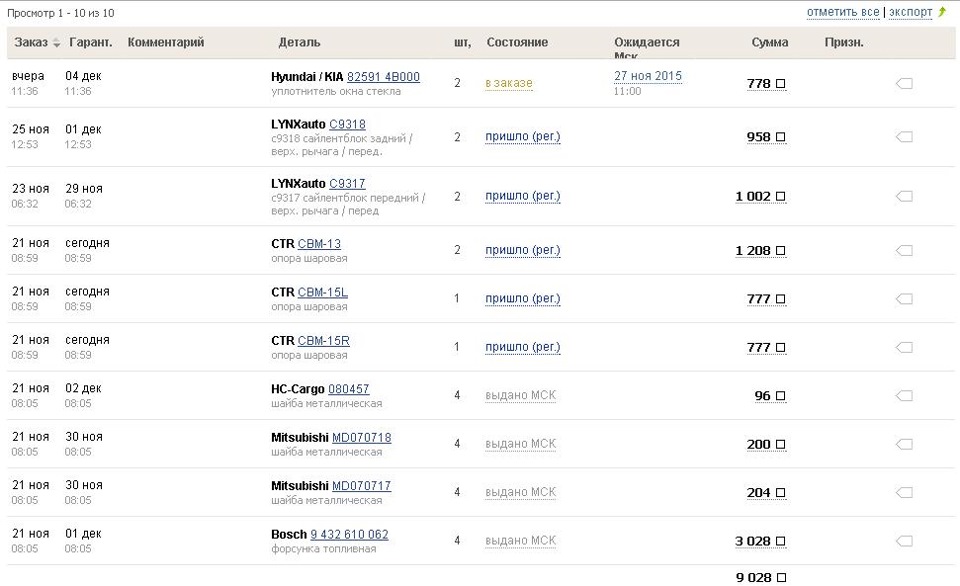Expand the "пришло (рег.)" status for CBM-15R

(x=522, y=347)
